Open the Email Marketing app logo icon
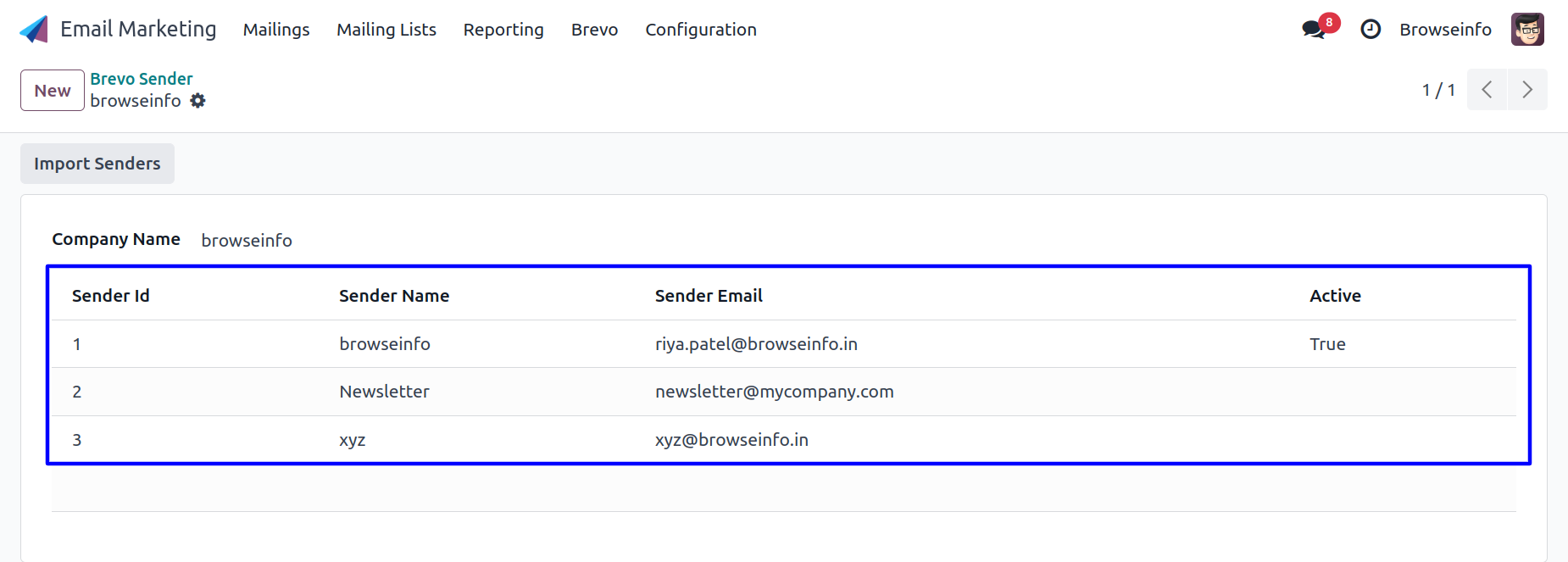 pyautogui.click(x=34, y=30)
